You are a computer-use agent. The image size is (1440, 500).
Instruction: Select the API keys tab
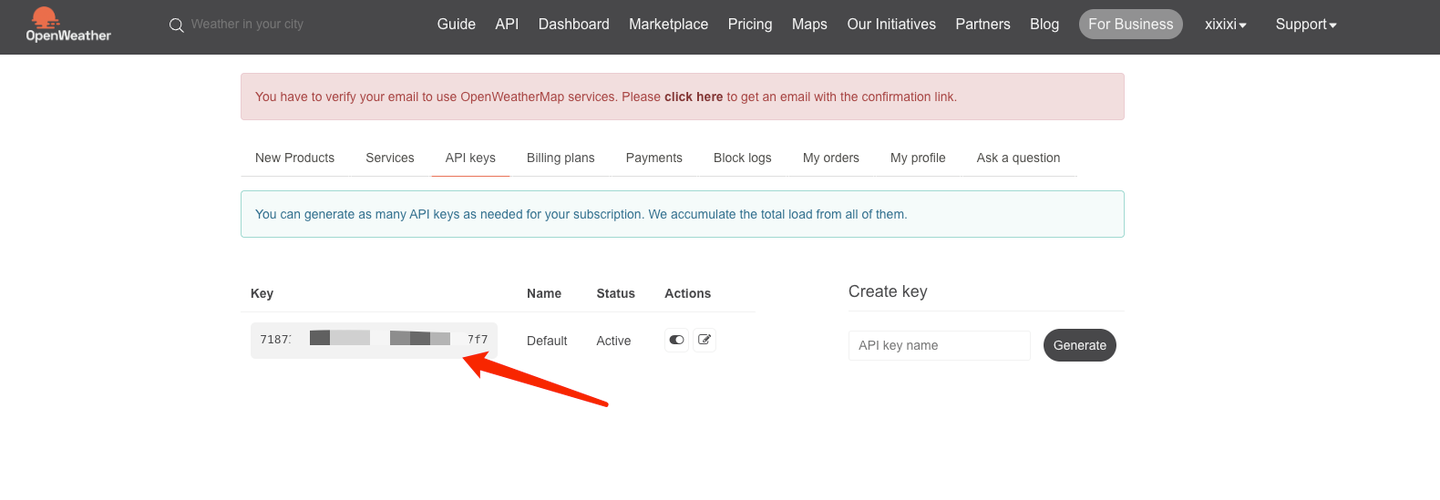point(471,158)
